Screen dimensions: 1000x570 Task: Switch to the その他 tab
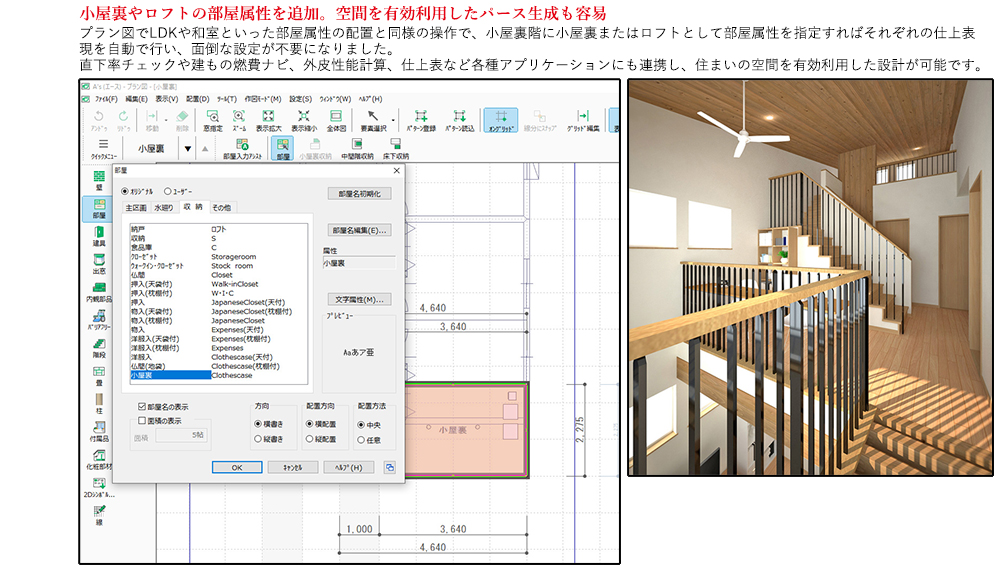pos(221,208)
